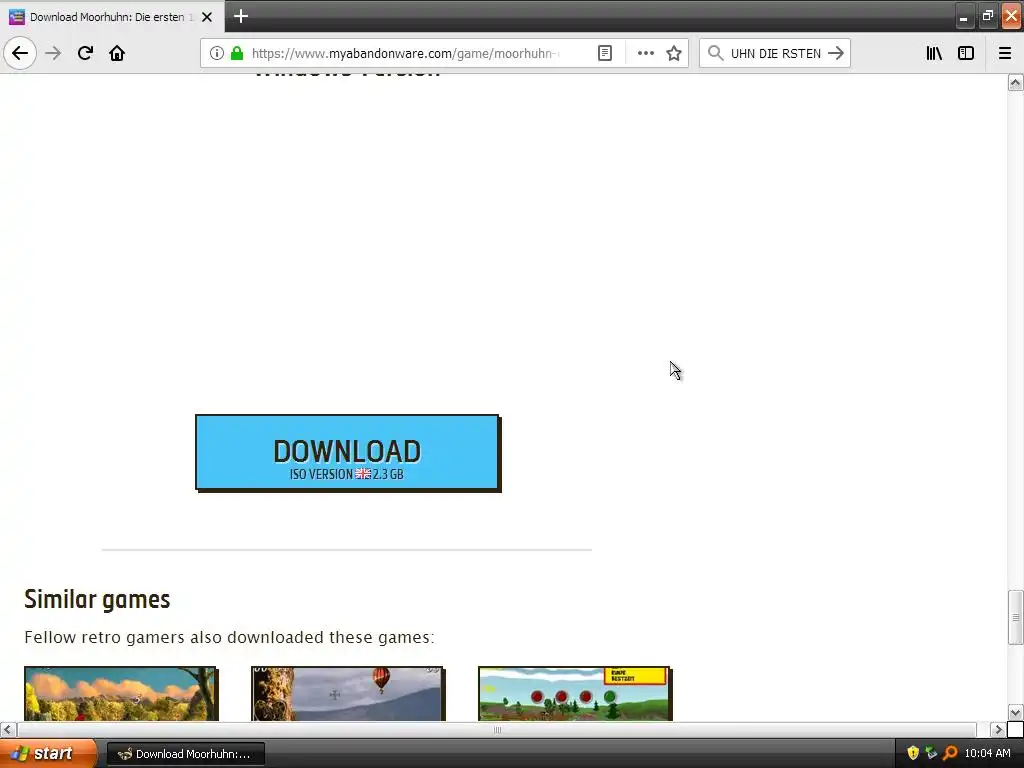The image size is (1024, 768).
Task: Open the browser home page
Action: click(117, 53)
